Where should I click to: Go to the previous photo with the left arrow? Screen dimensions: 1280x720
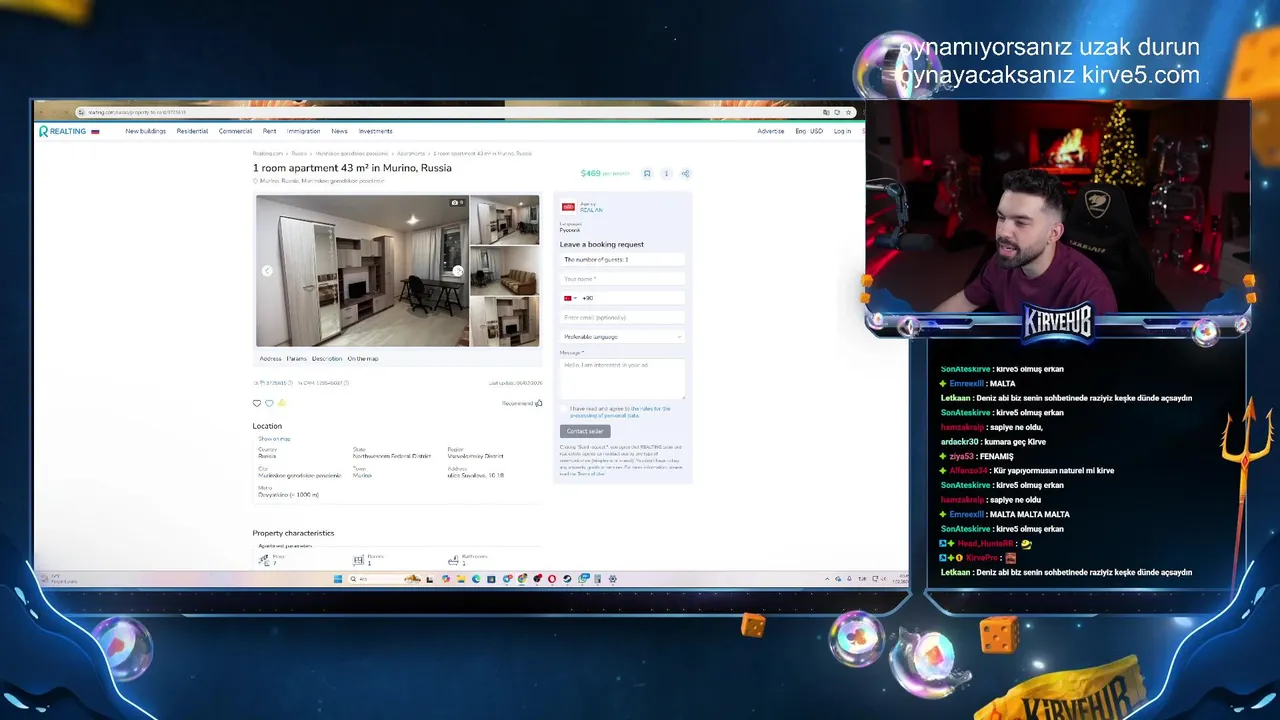point(267,271)
